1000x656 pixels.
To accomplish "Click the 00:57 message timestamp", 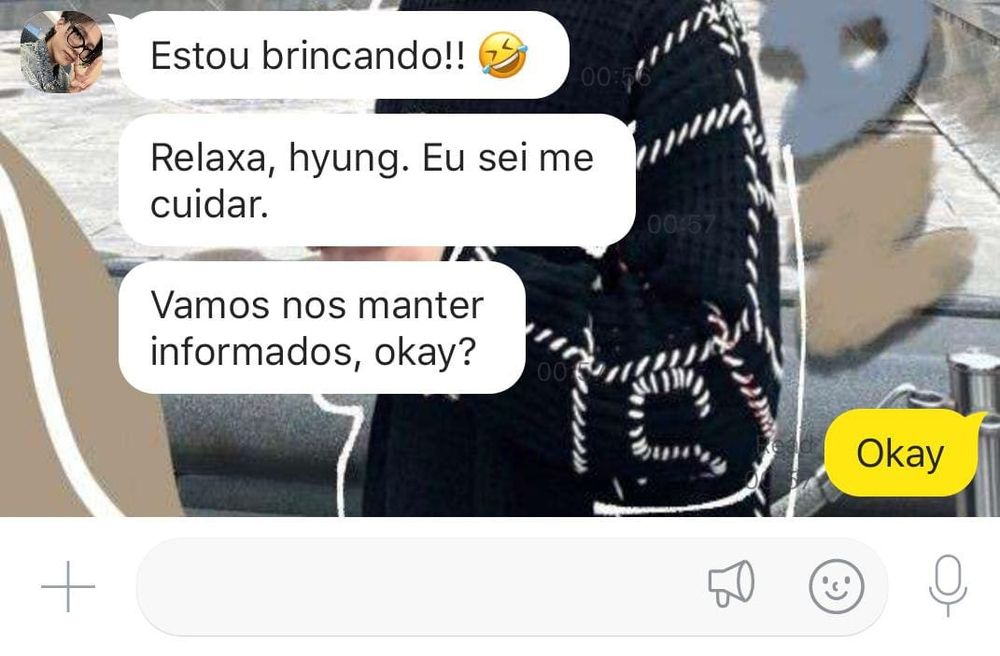I will pos(681,224).
